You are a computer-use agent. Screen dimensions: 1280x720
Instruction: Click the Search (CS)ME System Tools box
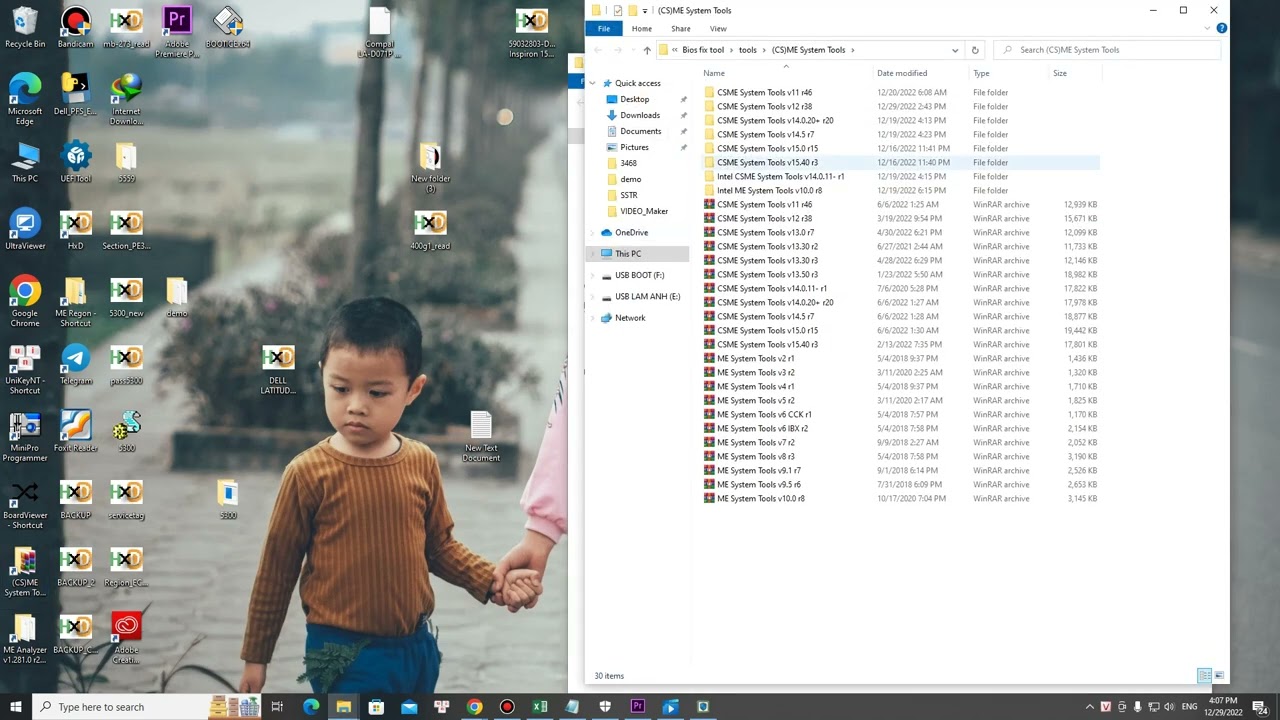[x=1107, y=50]
